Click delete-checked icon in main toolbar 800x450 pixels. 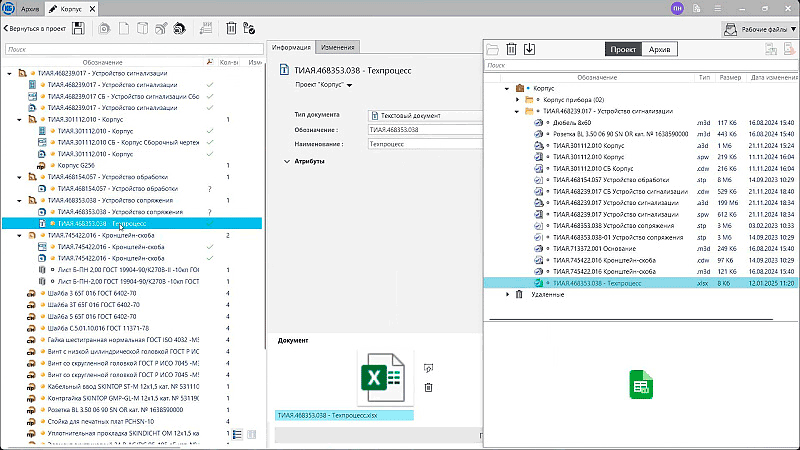pos(249,29)
